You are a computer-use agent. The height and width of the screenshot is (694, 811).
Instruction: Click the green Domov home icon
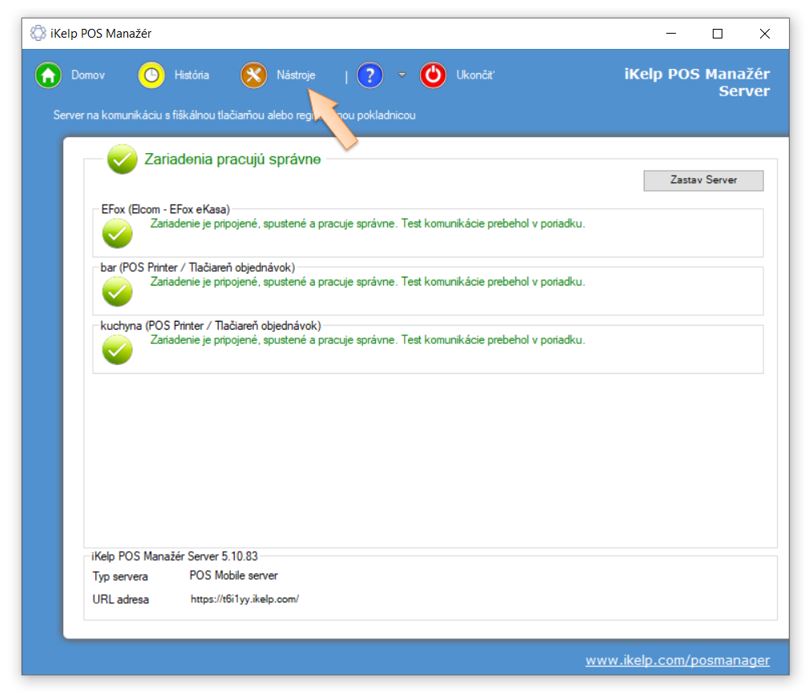pyautogui.click(x=48, y=76)
